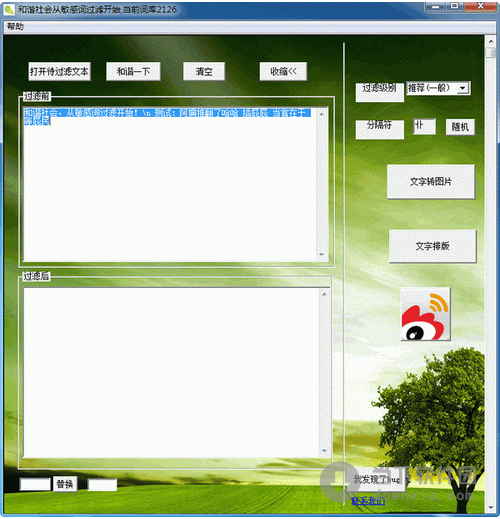Viewport: 500px width, 519px height.
Task: Click the 我发现了bug button
Action: [x=377, y=480]
